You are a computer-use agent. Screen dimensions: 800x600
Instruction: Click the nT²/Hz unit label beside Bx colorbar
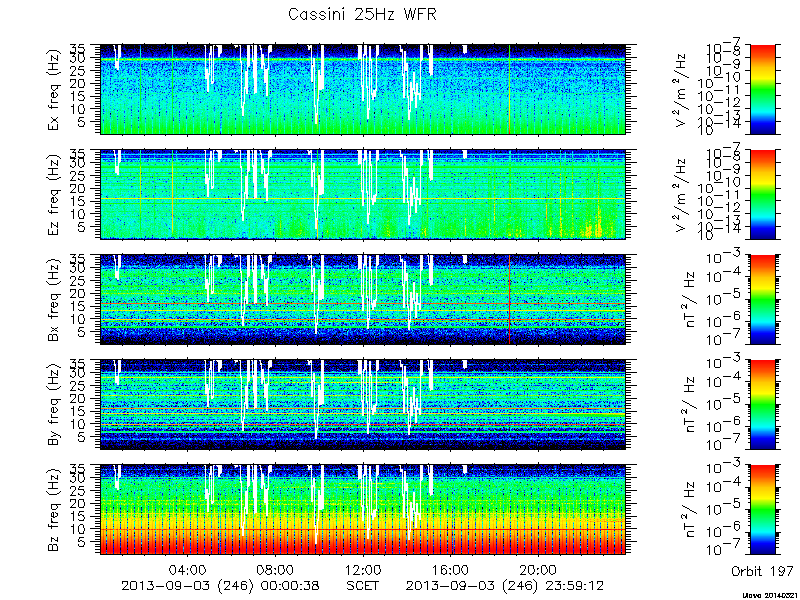(x=690, y=299)
